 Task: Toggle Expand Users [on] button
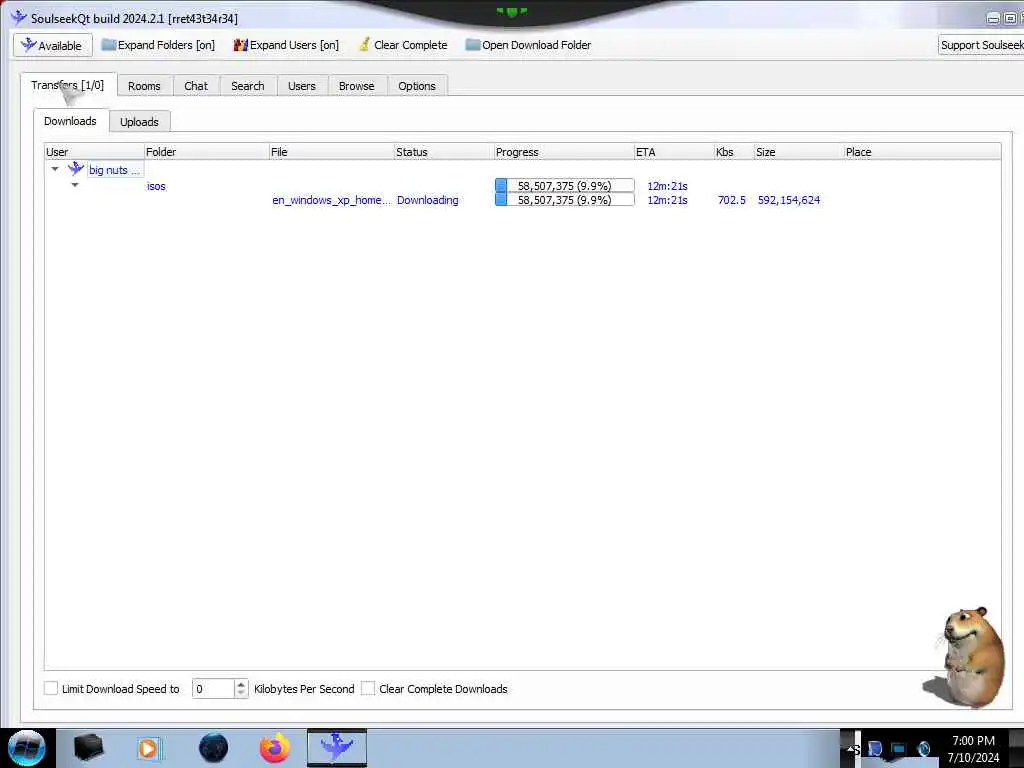point(286,45)
